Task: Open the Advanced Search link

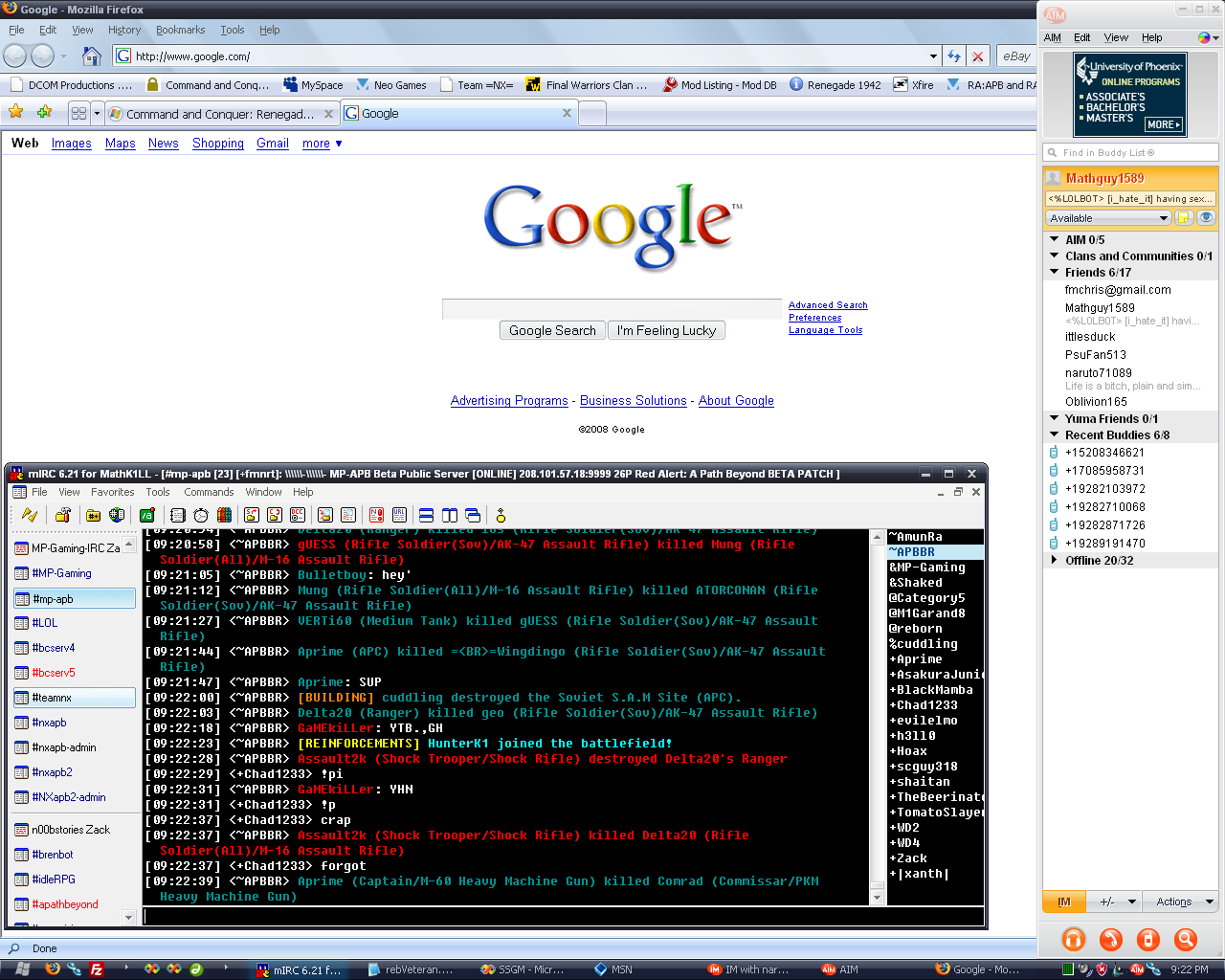Action: (828, 305)
